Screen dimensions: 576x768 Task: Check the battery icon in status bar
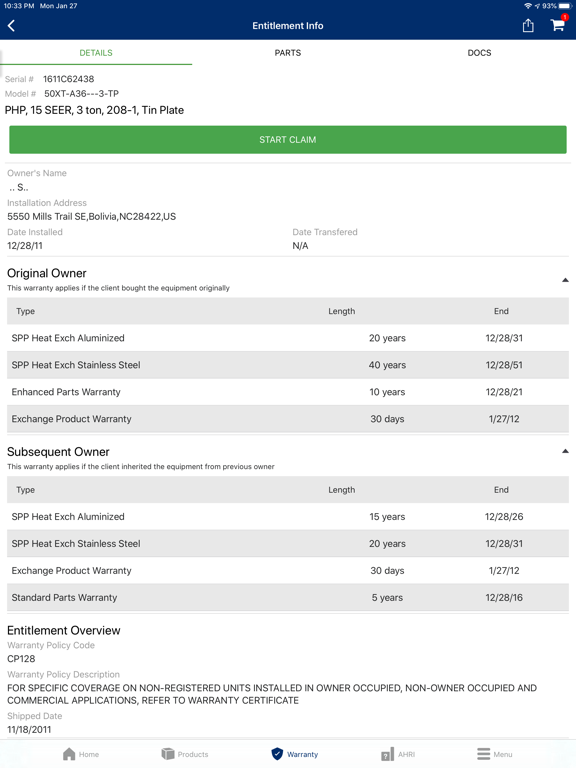coord(565,6)
